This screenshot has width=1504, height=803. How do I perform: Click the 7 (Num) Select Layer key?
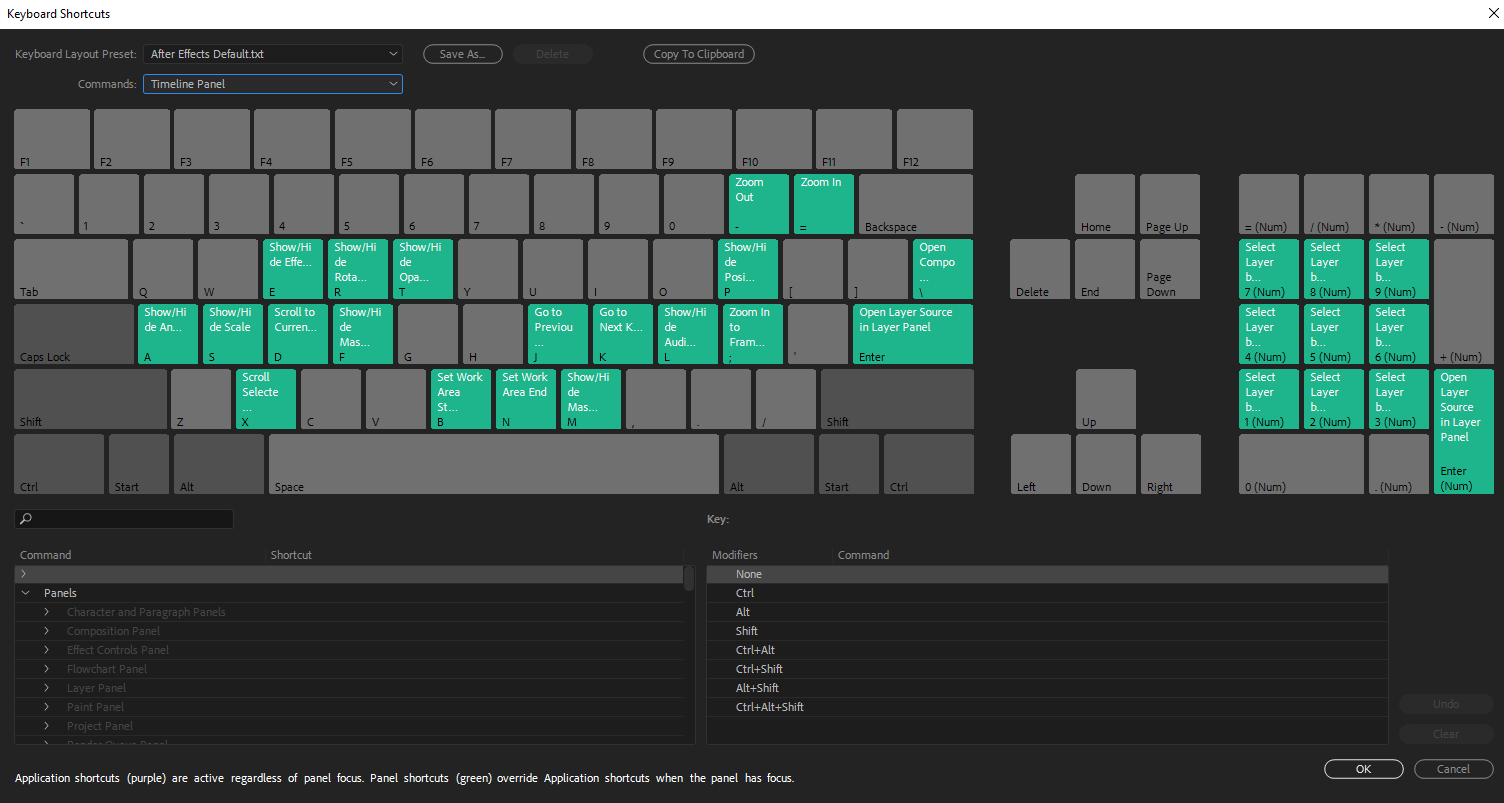pos(1269,269)
